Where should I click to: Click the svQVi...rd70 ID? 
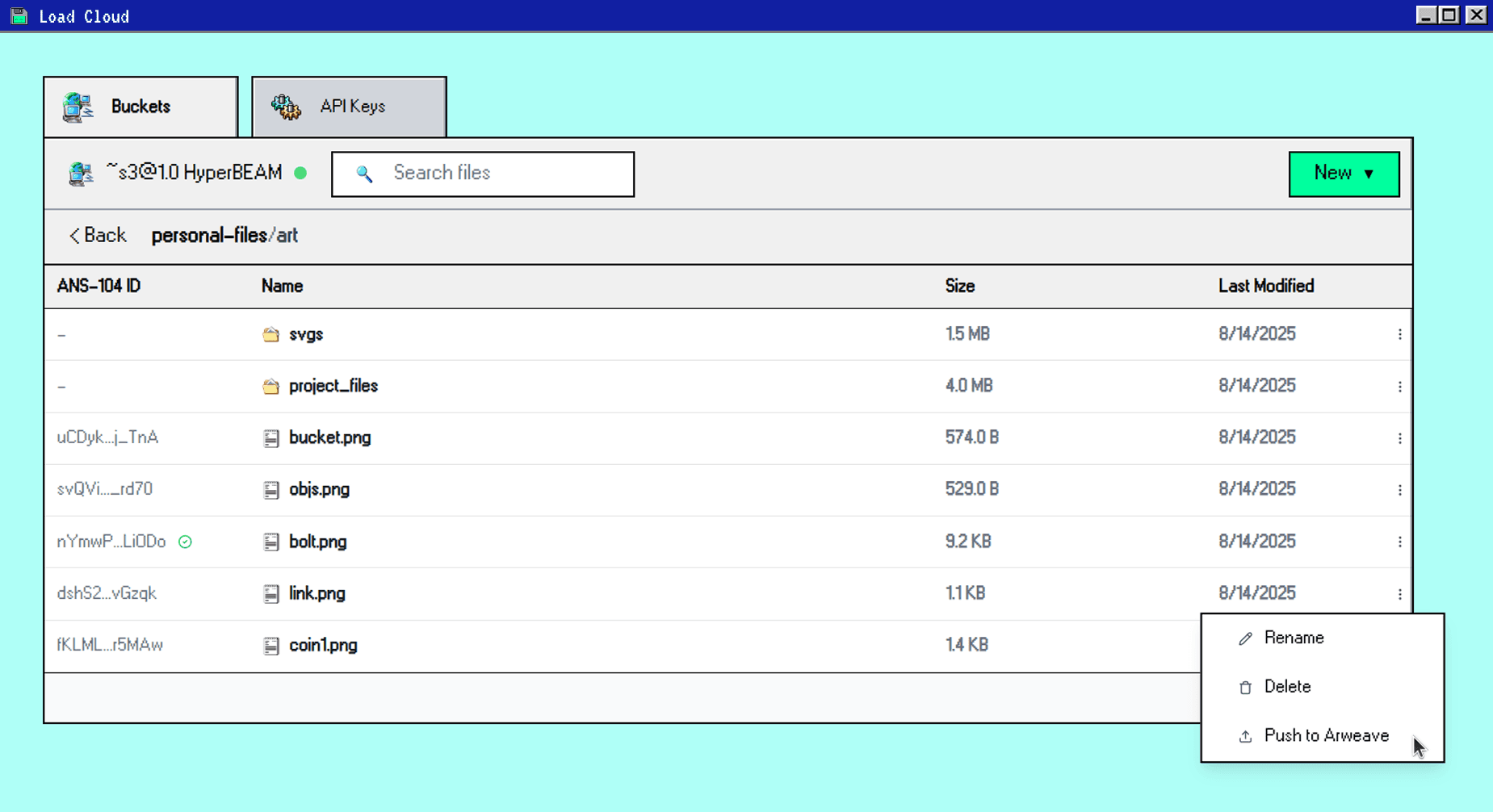pos(104,489)
